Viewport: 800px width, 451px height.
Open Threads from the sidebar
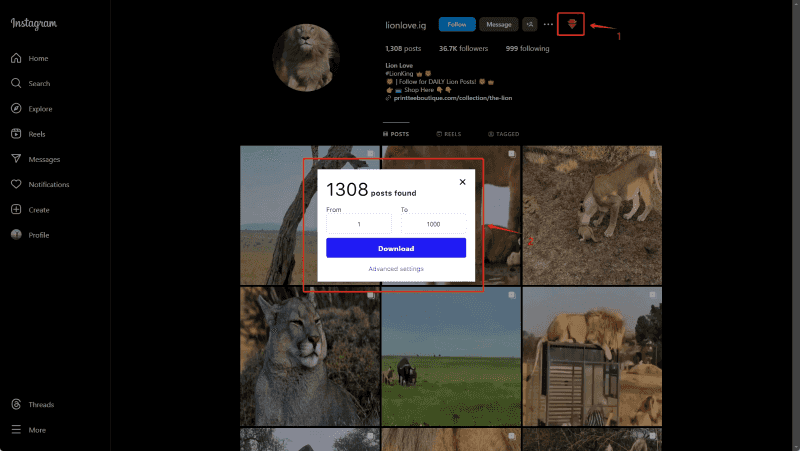tap(16, 405)
